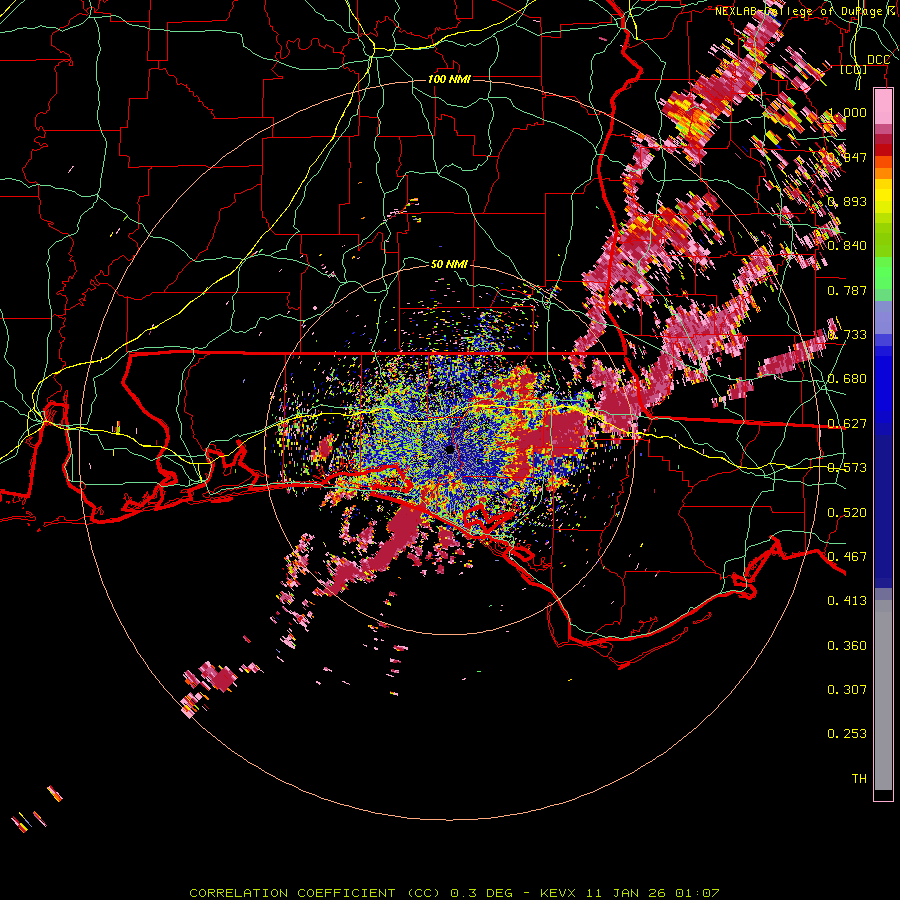Click the NEXLAB College of DuPage credit text
This screenshot has width=900, height=900.
click(x=806, y=11)
